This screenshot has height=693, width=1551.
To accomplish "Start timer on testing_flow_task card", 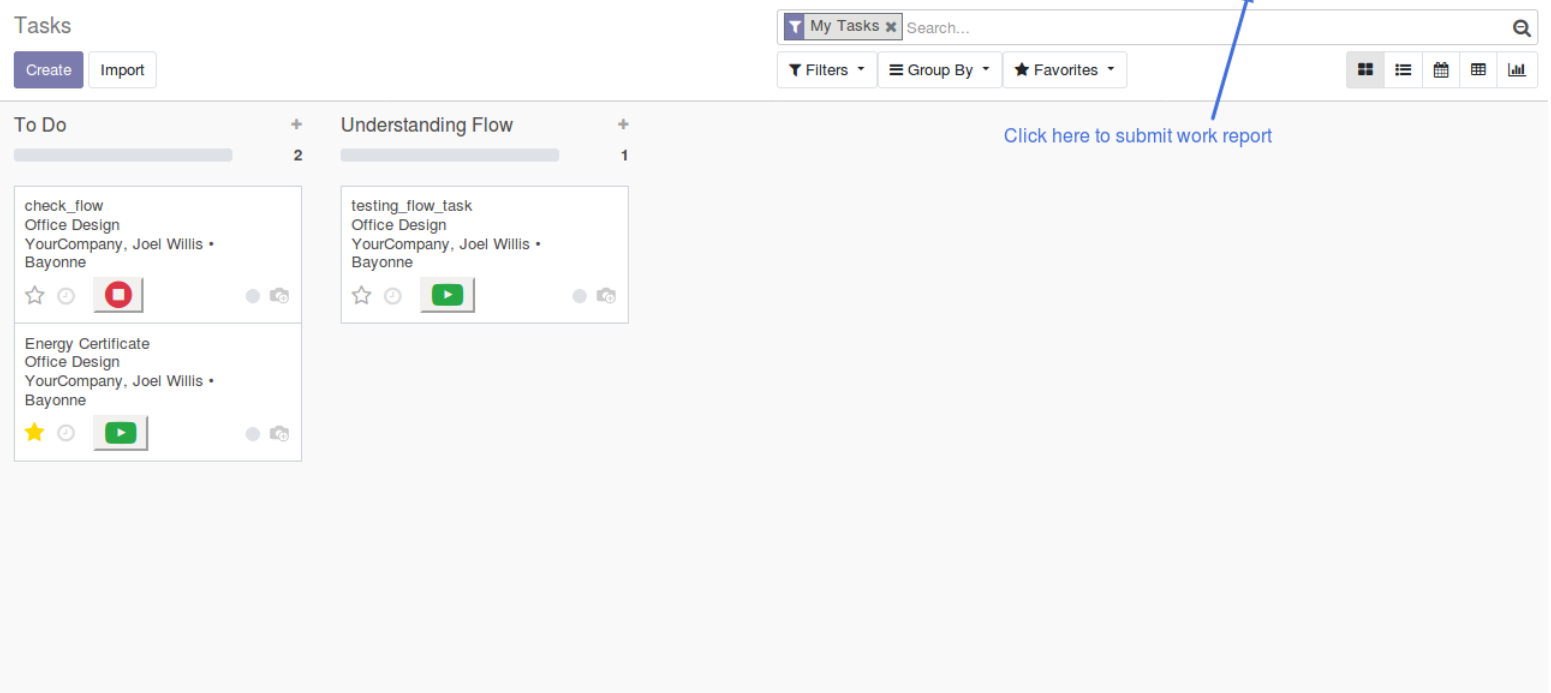I will pyautogui.click(x=447, y=295).
